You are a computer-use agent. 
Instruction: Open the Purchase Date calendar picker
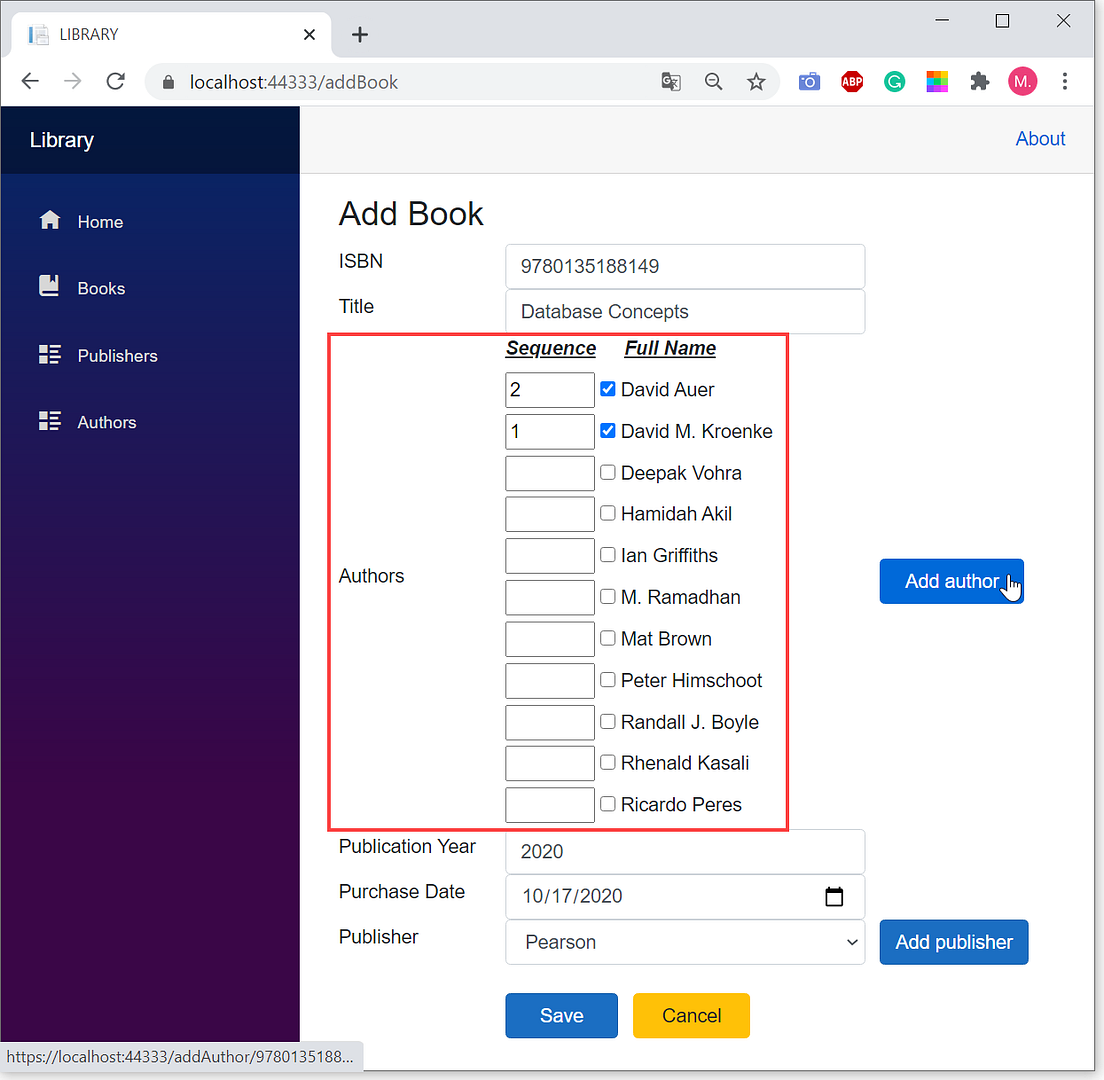point(834,897)
